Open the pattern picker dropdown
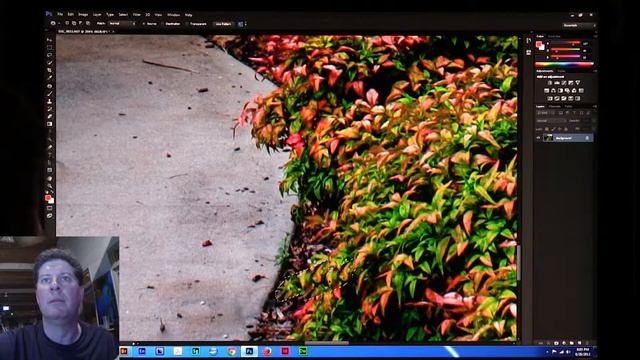640x360 pixels. (242, 24)
